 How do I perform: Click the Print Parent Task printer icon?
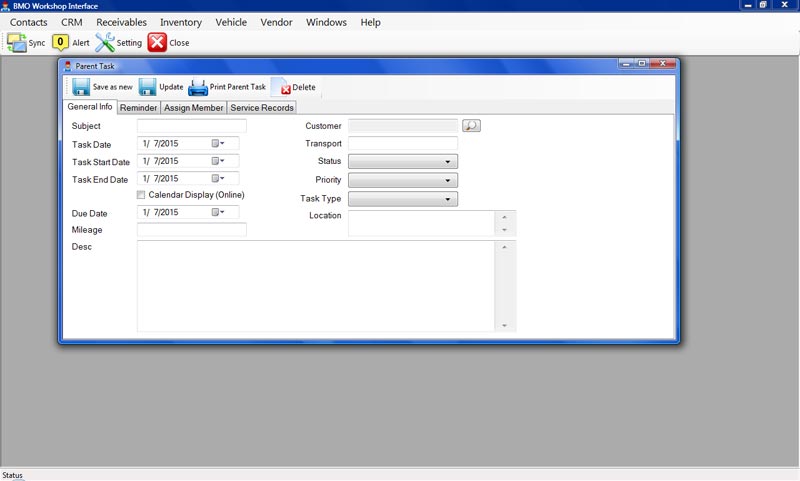click(x=198, y=88)
